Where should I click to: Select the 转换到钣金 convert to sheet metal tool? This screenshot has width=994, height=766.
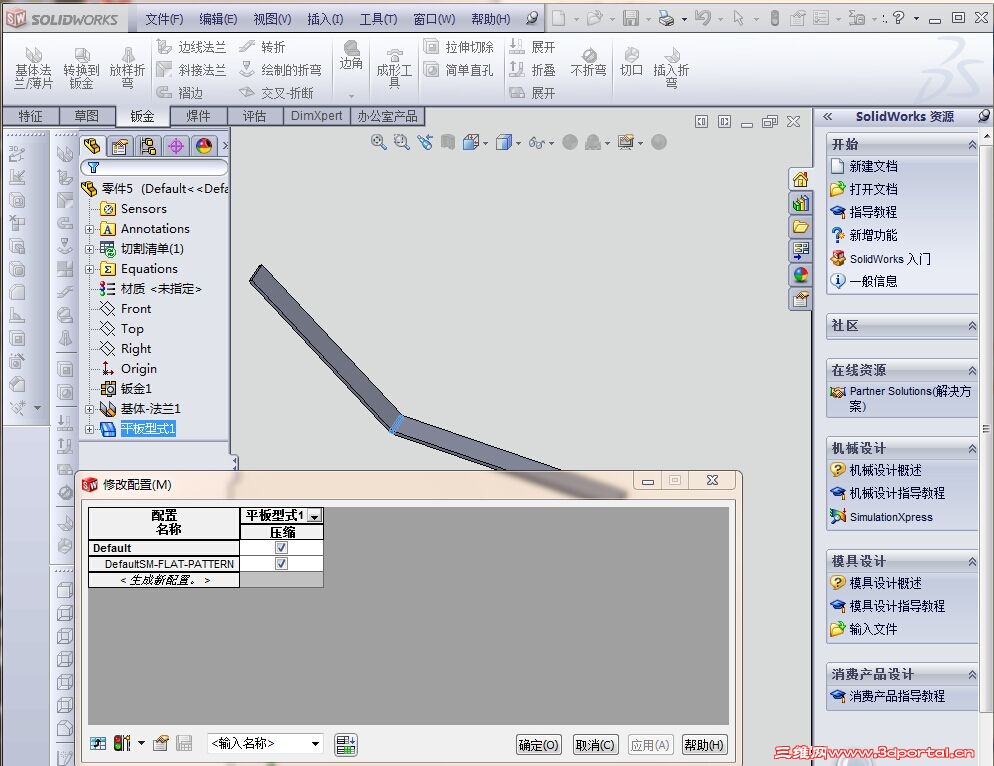coord(81,67)
